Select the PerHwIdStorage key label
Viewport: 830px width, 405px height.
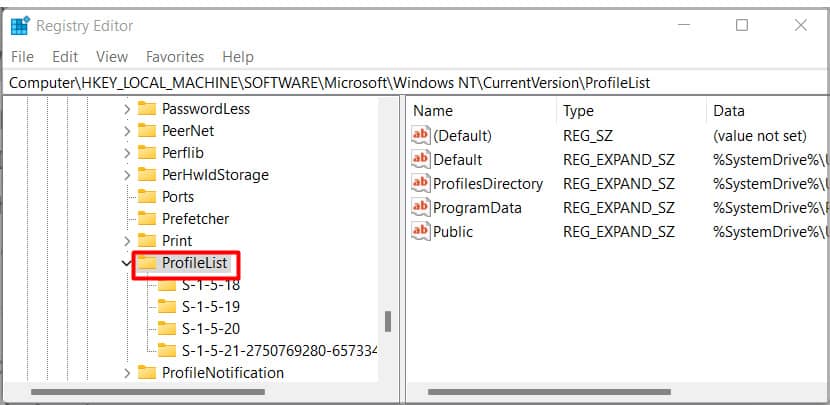215,175
